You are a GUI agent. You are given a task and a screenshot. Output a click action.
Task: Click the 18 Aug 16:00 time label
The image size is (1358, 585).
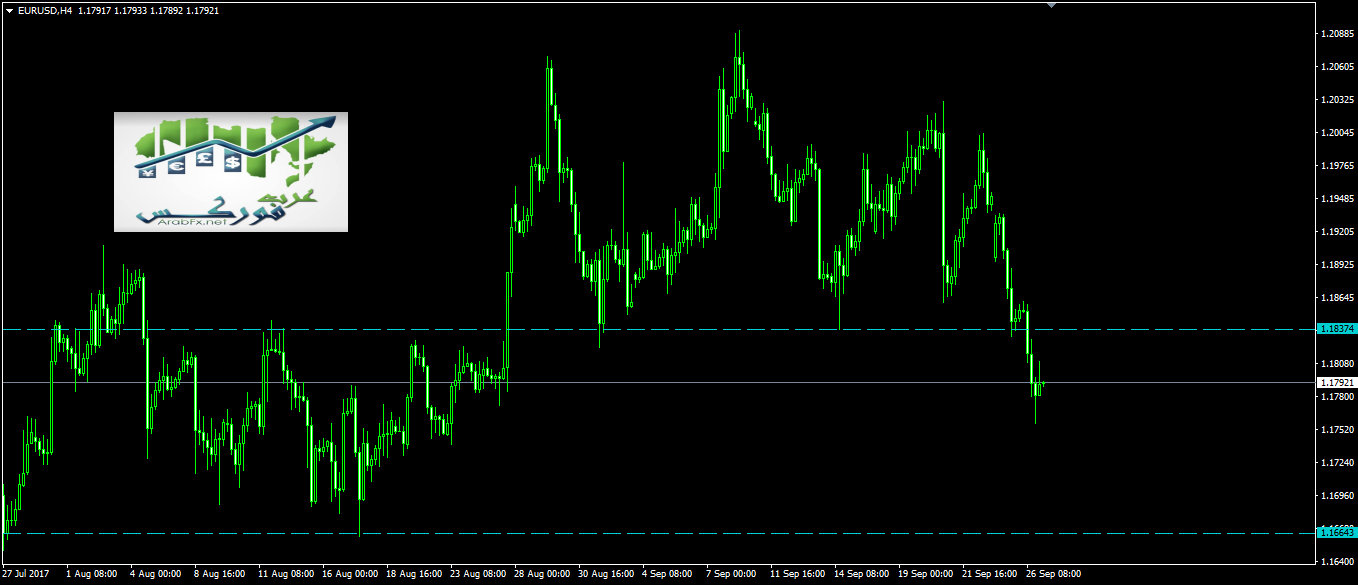point(412,575)
